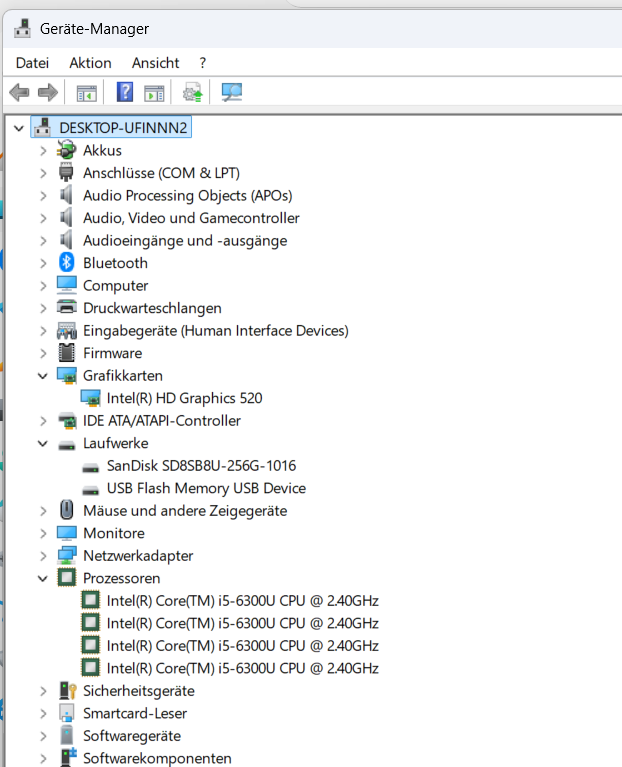Screen dimensions: 622x767
Task: Expand the Softwaregeräte category
Action: pos(43,736)
